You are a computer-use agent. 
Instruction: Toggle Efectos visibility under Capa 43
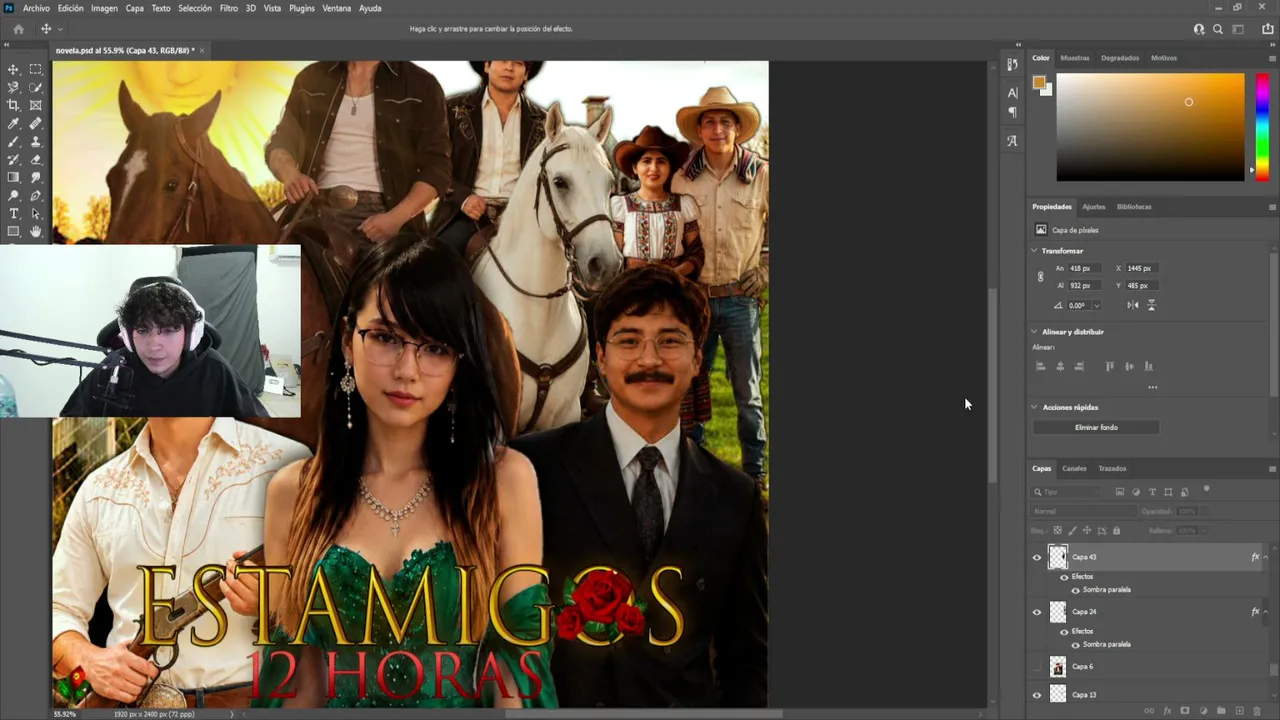pyautogui.click(x=1063, y=577)
